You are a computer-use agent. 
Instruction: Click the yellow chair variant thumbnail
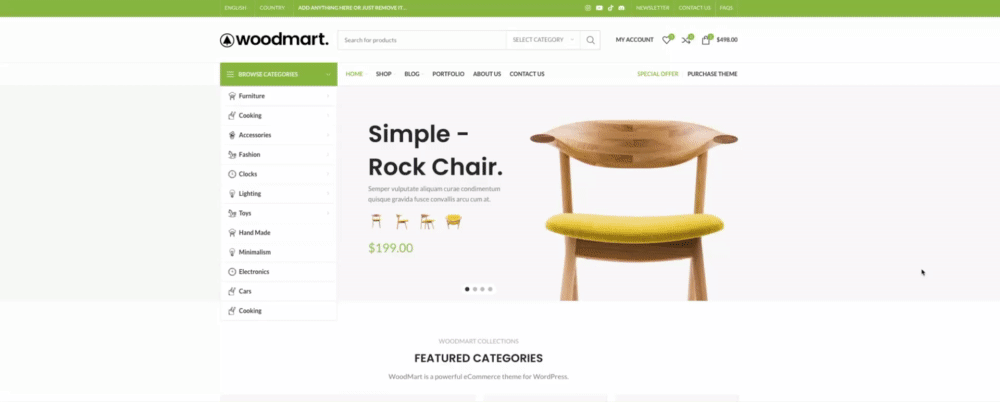point(453,221)
